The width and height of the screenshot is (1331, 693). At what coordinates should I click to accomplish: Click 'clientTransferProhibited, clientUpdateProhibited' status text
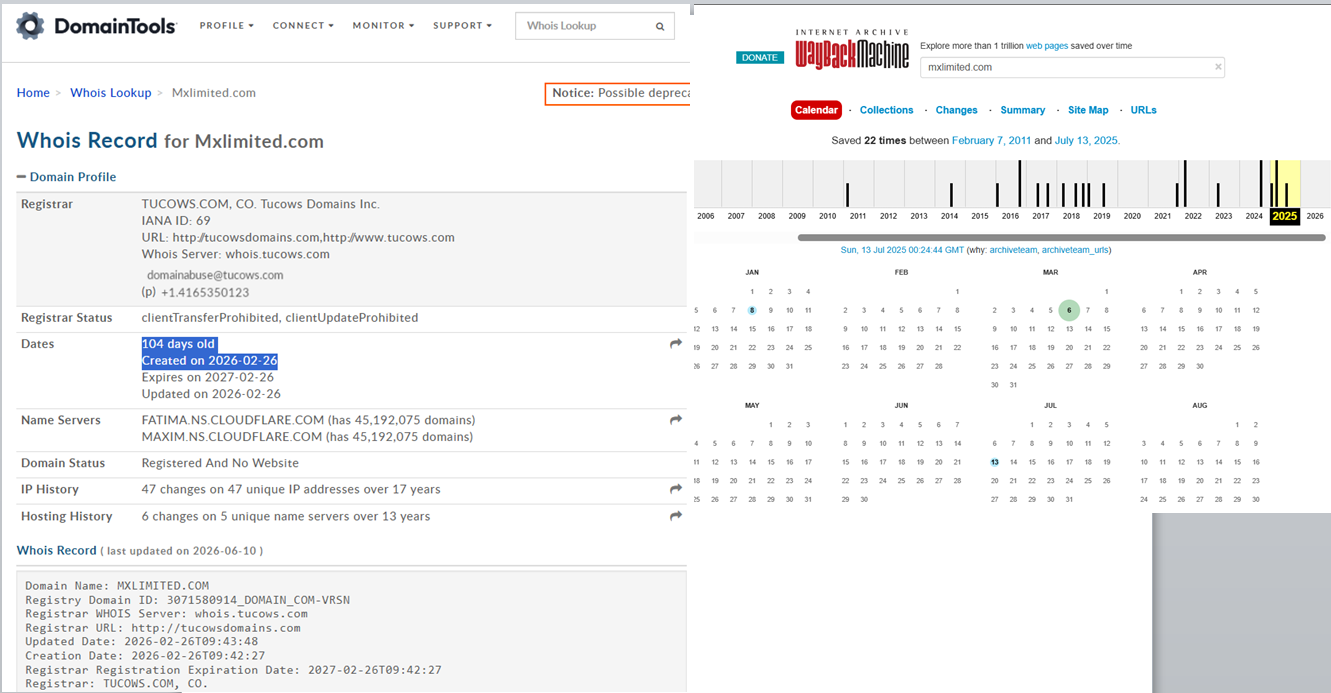coord(280,318)
